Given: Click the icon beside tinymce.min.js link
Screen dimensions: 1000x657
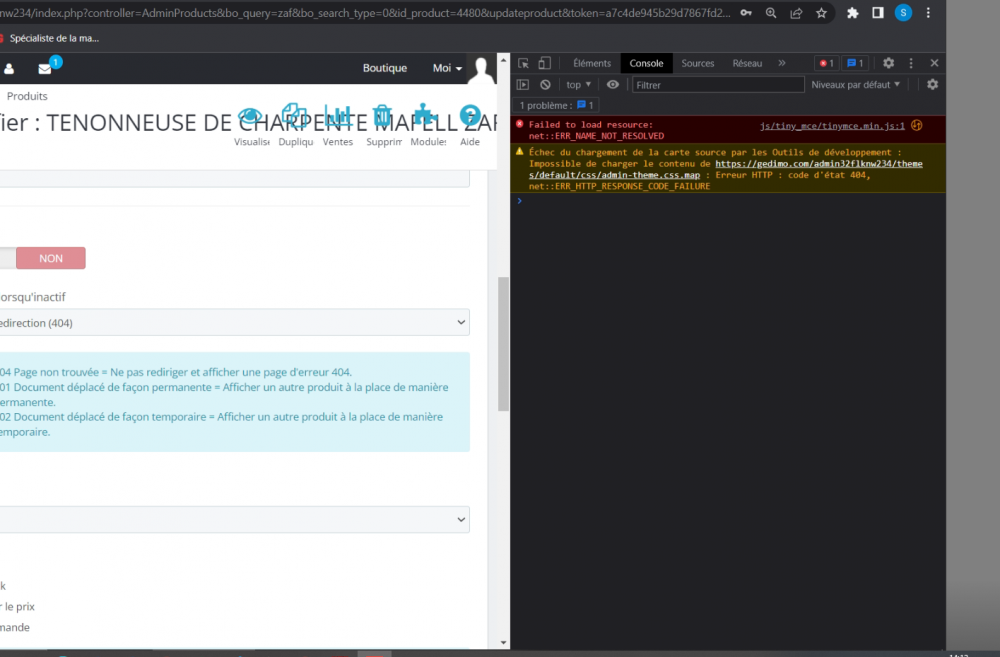Looking at the screenshot, I should click(x=916, y=126).
